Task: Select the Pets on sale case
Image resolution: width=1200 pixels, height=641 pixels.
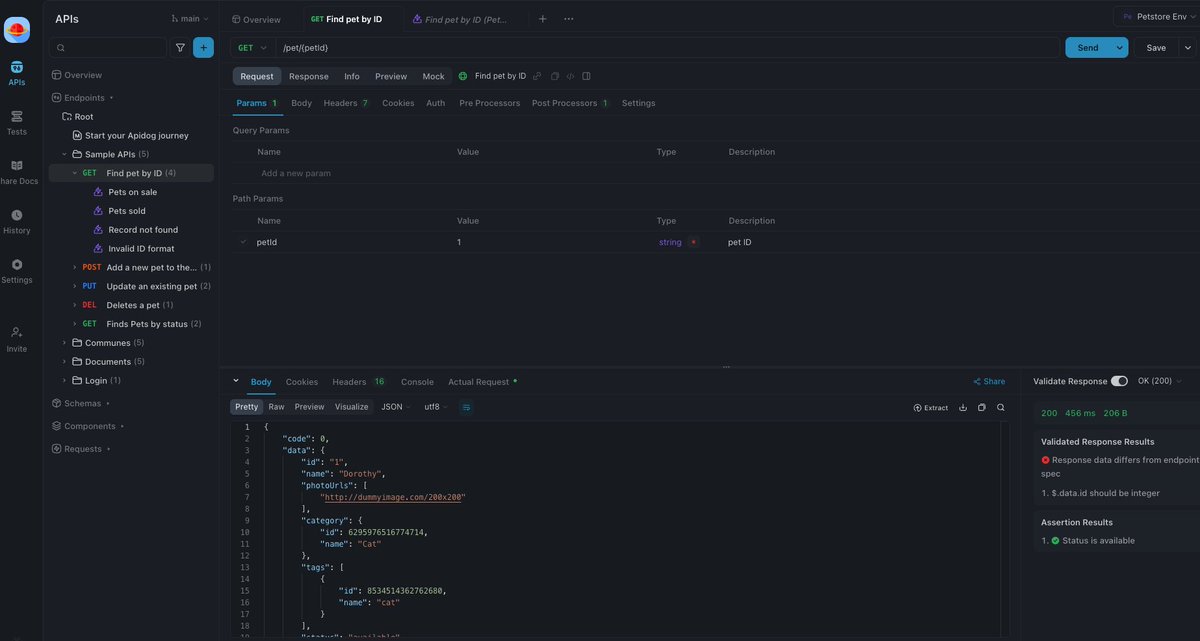Action: click(x=132, y=192)
